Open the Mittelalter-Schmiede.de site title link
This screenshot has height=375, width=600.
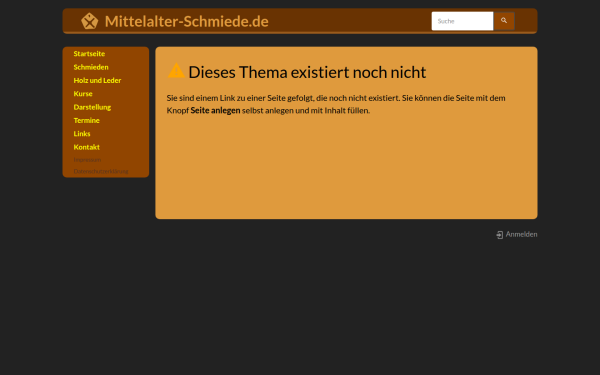[186, 21]
